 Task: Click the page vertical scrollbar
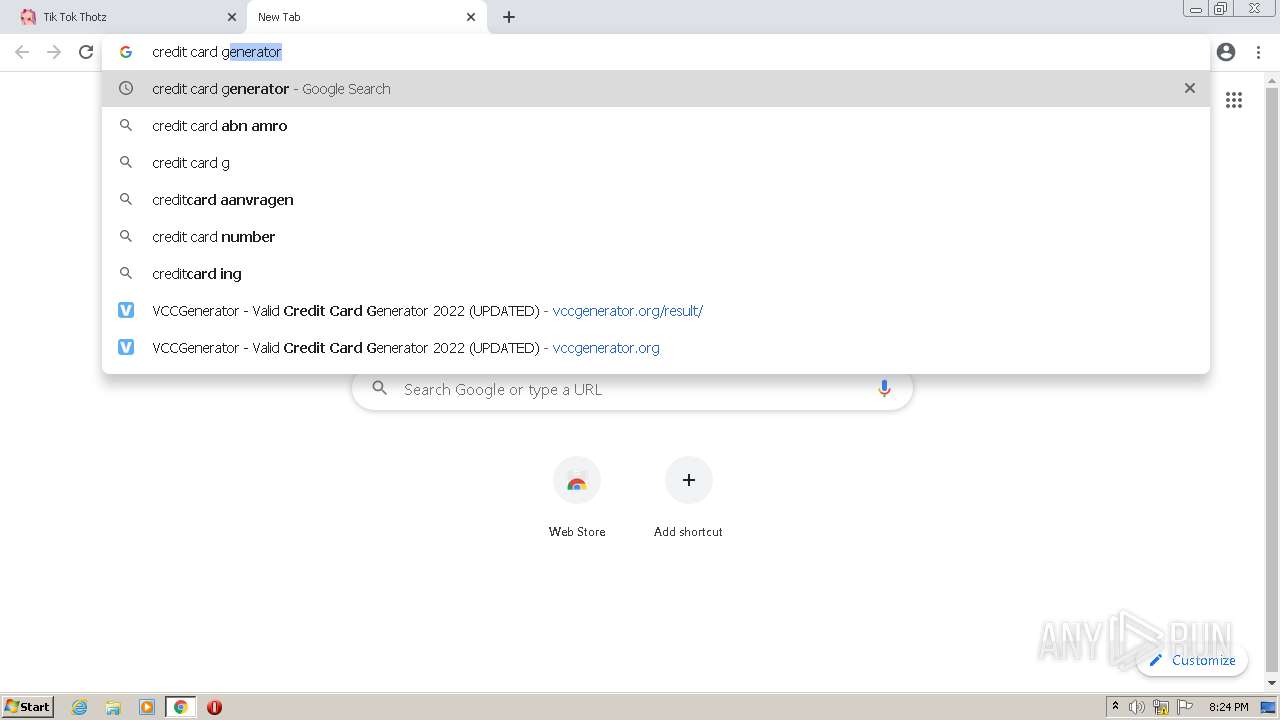[x=1272, y=380]
